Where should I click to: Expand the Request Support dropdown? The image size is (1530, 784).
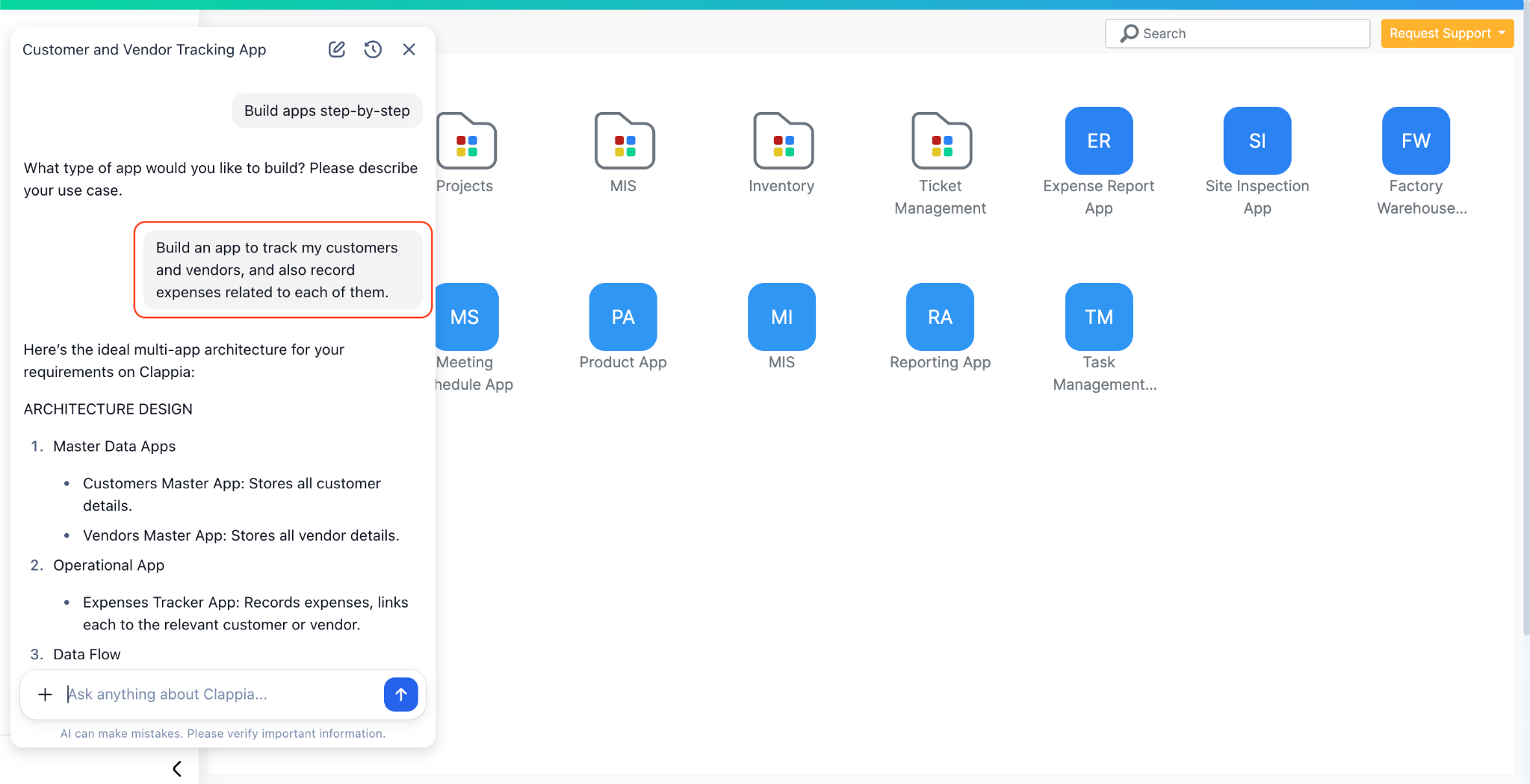coord(1446,33)
